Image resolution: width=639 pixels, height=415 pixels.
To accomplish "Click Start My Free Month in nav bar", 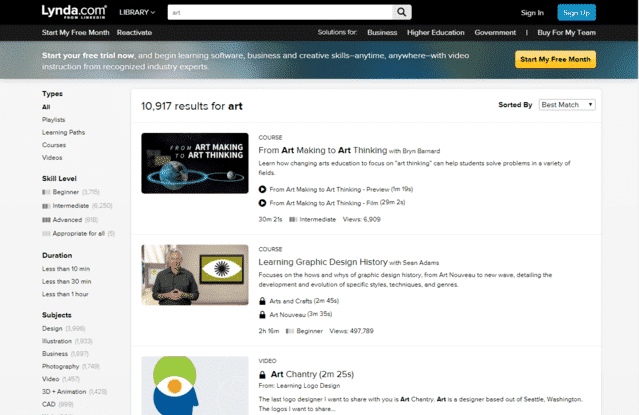I will tap(75, 33).
